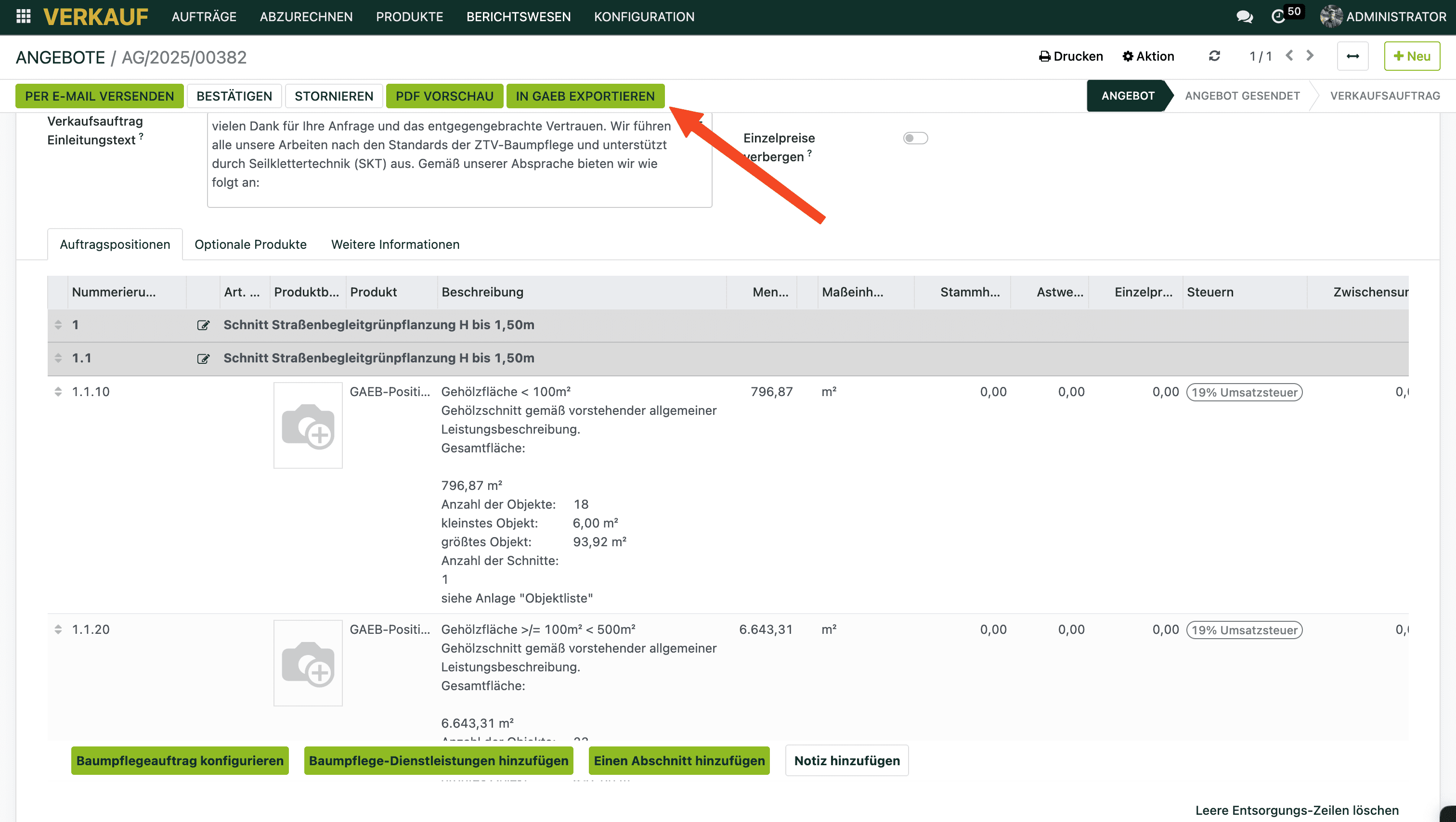Go to next record arrow
Image resolution: width=1456 pixels, height=822 pixels.
point(1310,55)
